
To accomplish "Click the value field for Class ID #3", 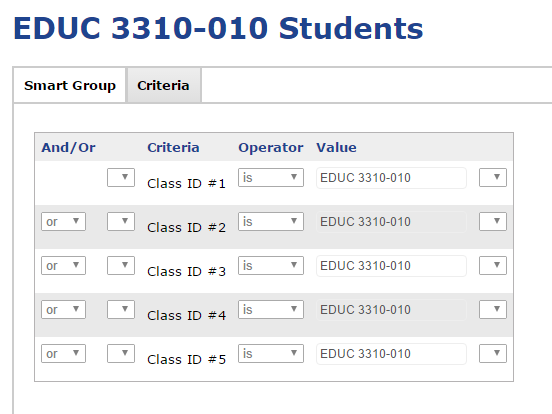I will point(391,266).
